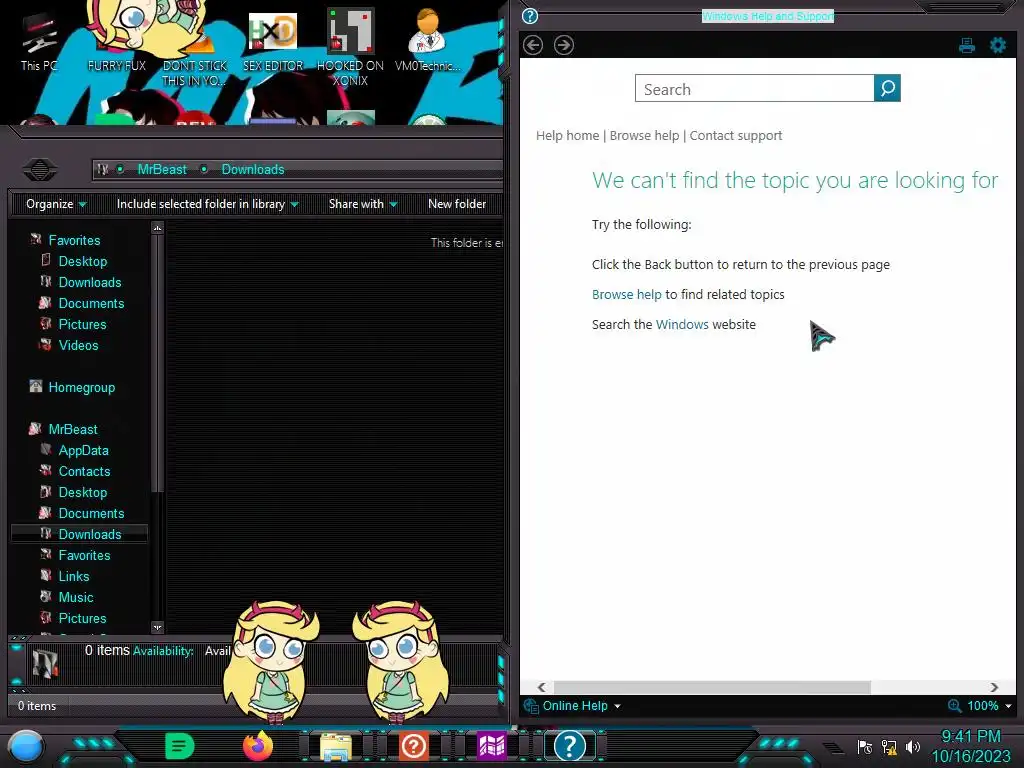Image resolution: width=1024 pixels, height=768 pixels.
Task: Open the Share with dropdown
Action: coord(363,204)
